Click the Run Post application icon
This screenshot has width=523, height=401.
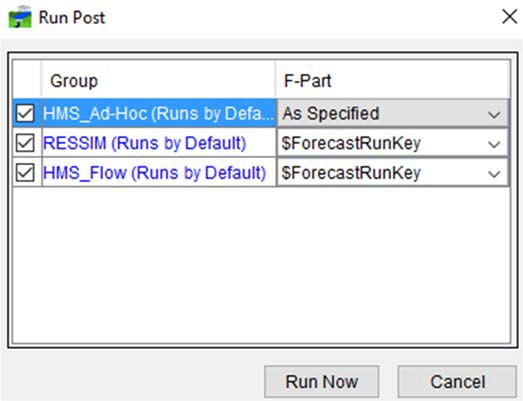pos(20,17)
